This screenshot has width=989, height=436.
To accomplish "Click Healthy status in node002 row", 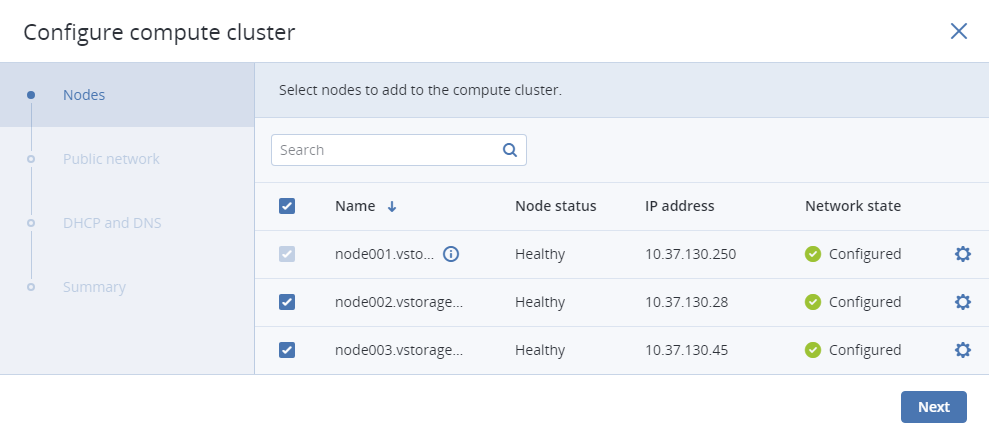I will 540,302.
